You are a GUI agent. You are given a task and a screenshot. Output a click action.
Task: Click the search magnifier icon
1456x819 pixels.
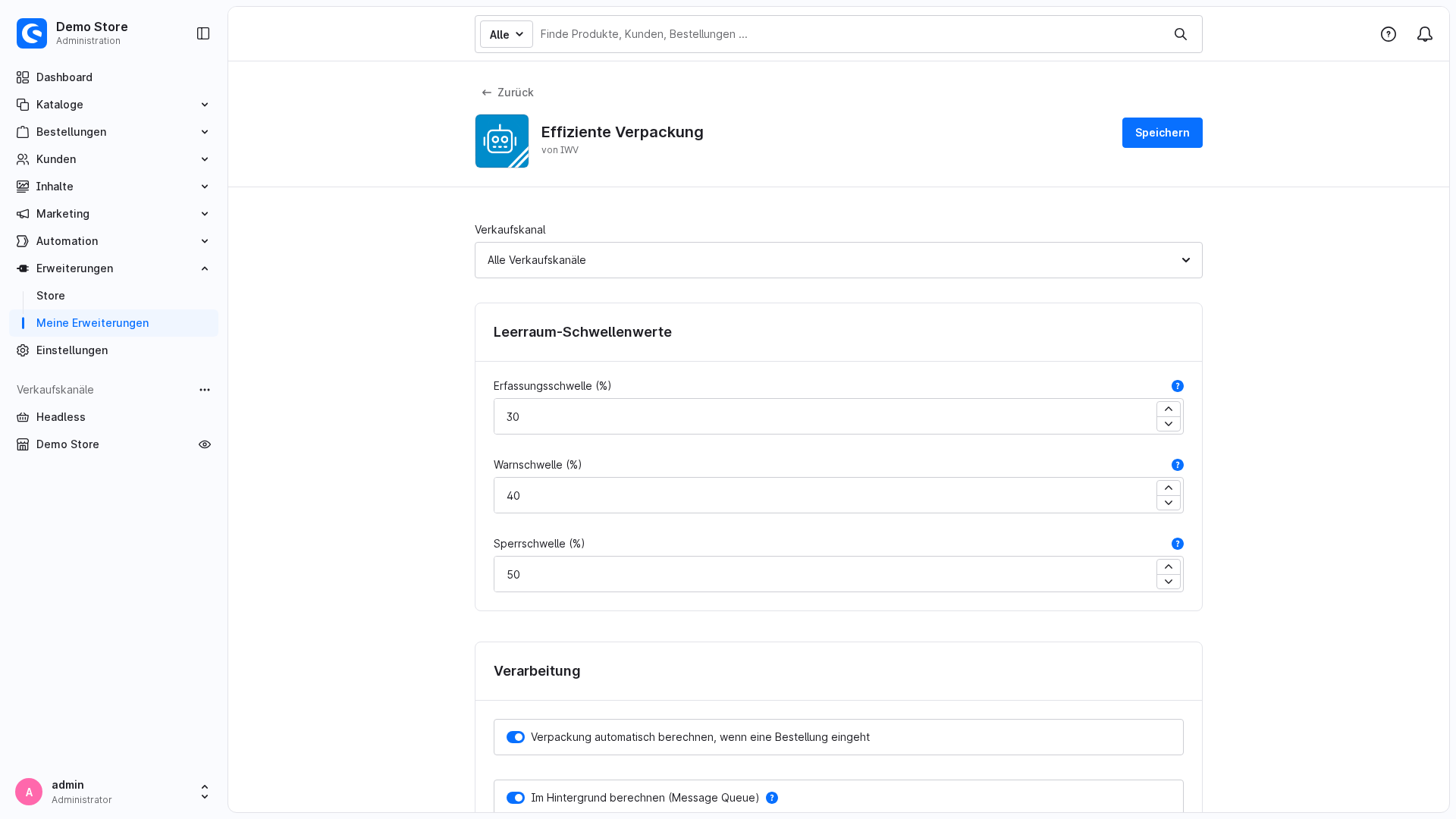[1181, 34]
